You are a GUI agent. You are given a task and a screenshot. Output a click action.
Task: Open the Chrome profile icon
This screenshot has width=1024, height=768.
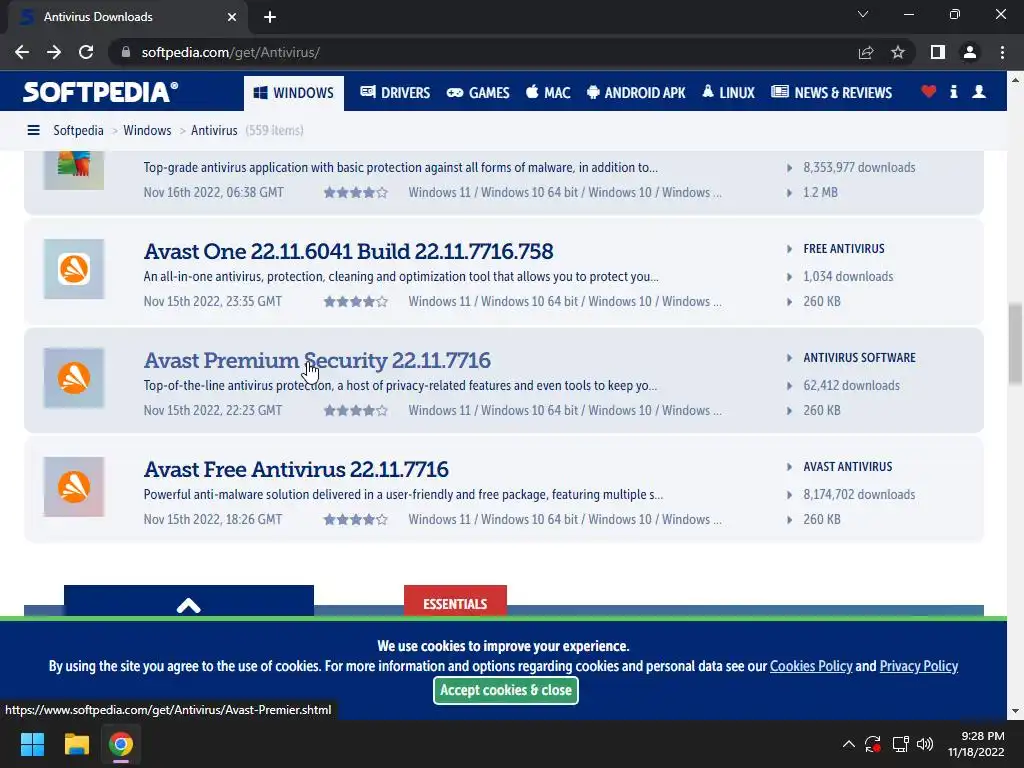tap(970, 52)
